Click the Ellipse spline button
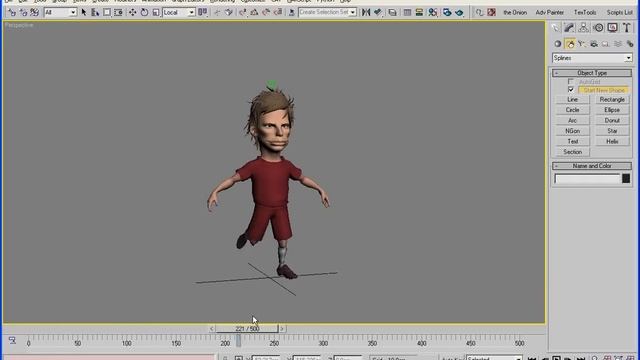This screenshot has height=360, width=640. coord(612,110)
